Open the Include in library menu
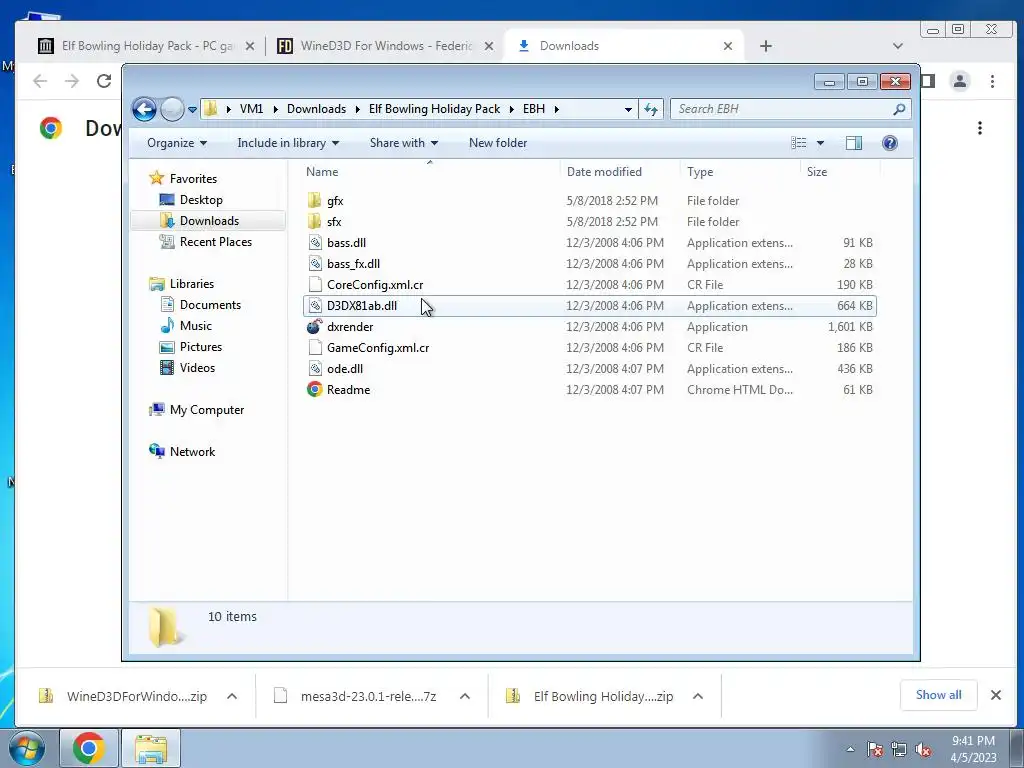Viewport: 1024px width, 768px height. coord(288,143)
